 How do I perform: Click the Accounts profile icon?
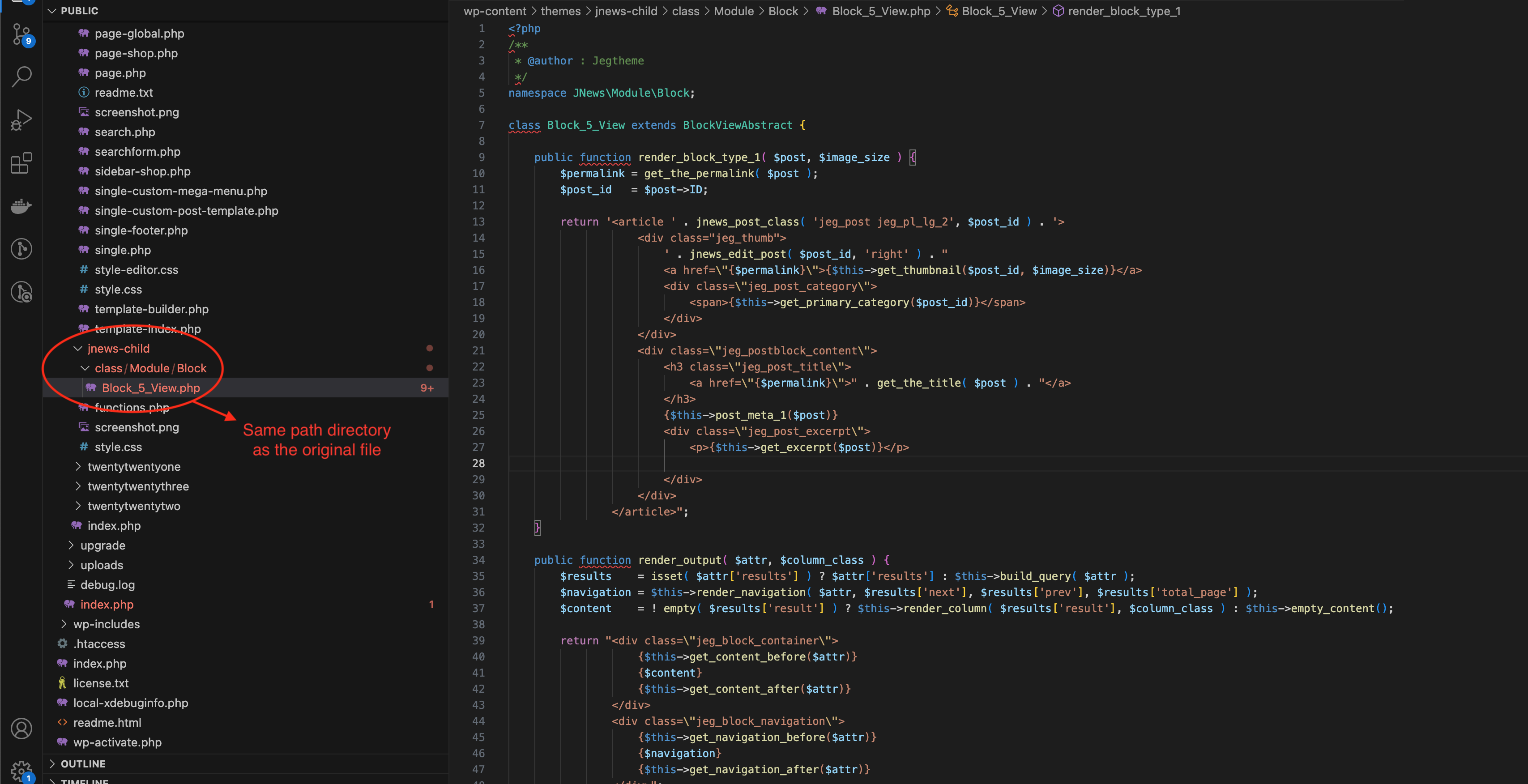pos(21,728)
